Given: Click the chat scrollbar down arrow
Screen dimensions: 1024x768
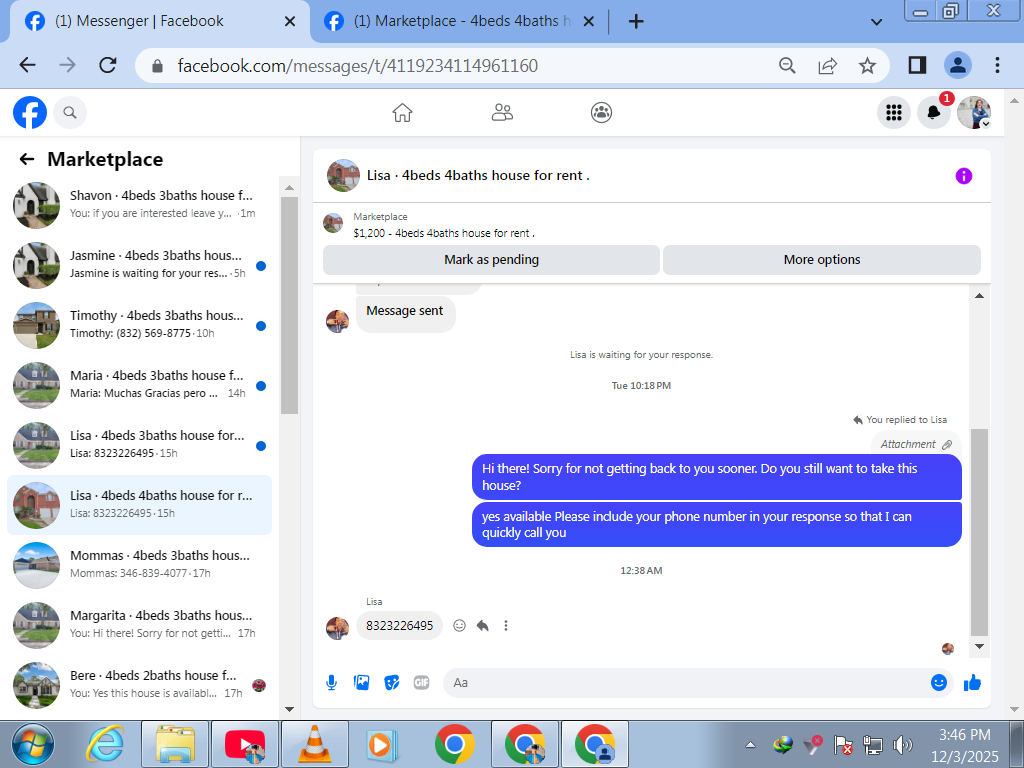Looking at the screenshot, I should pos(979,647).
